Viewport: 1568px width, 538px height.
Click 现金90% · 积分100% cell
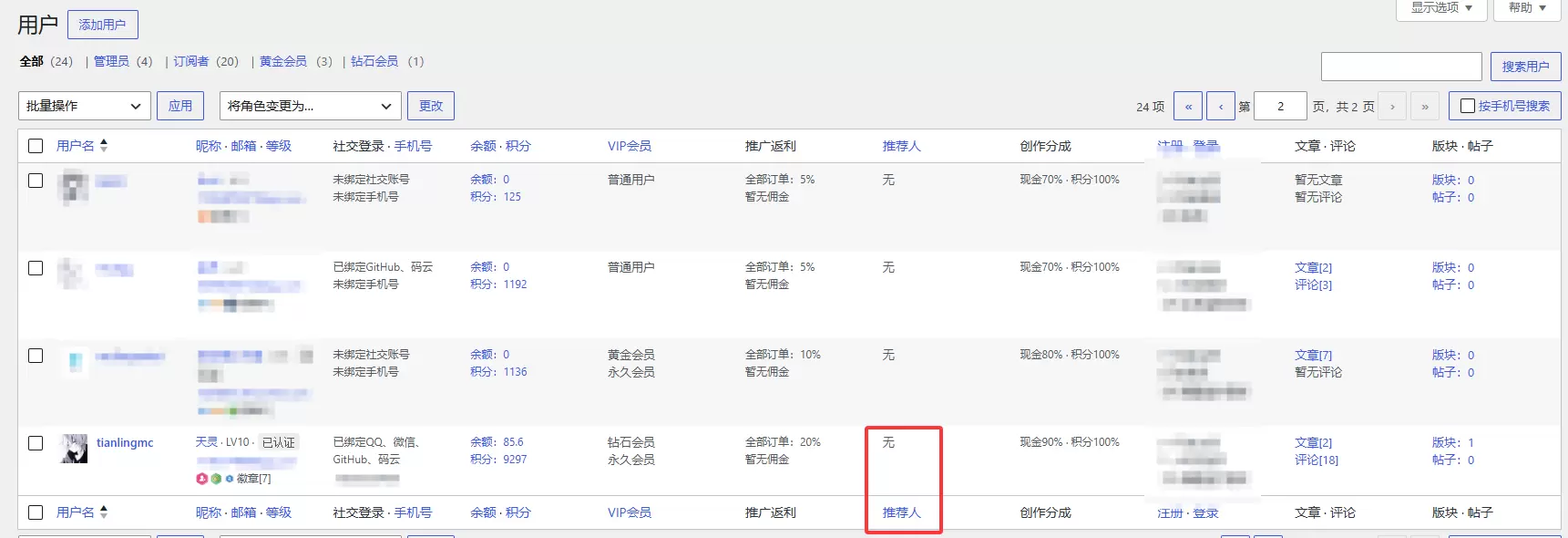pos(1070,441)
